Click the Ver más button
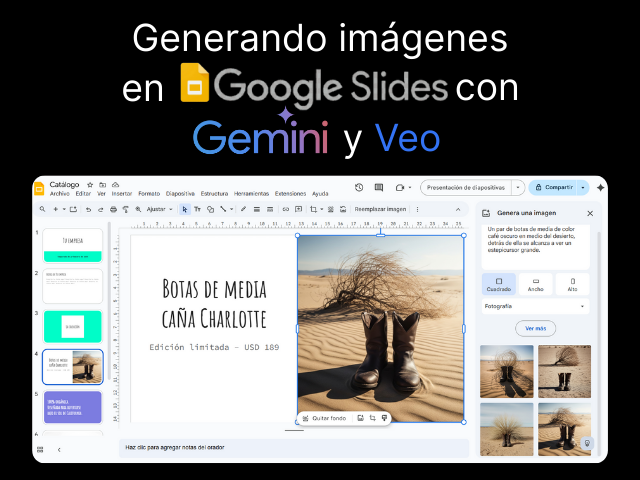Screen dimensions: 640x480 (x=535, y=328)
